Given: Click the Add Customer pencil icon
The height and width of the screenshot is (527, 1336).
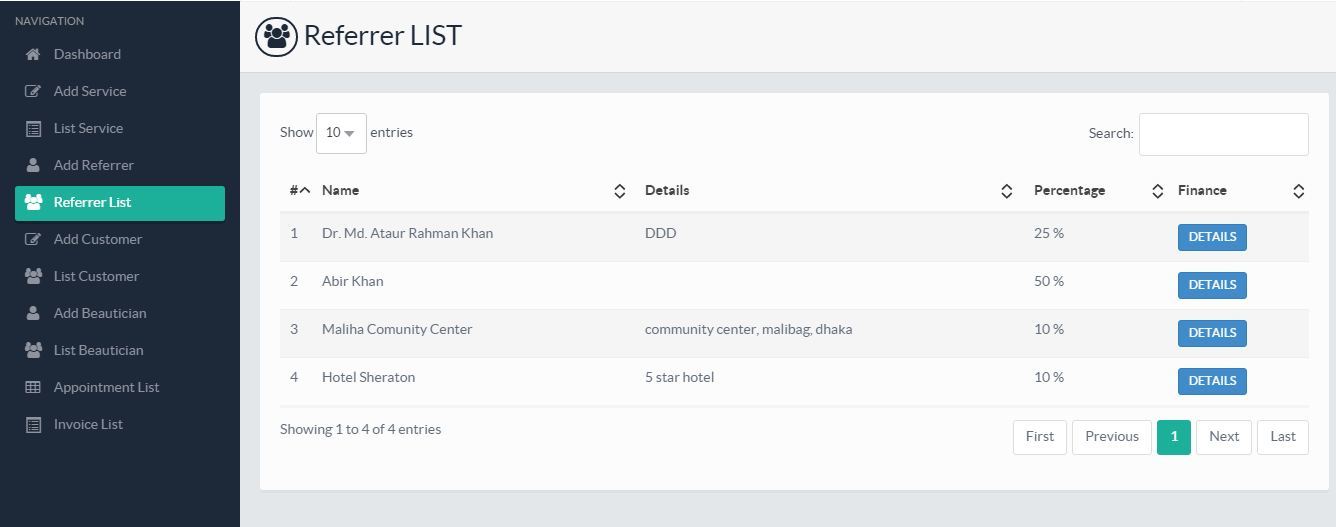Looking at the screenshot, I should coord(33,239).
